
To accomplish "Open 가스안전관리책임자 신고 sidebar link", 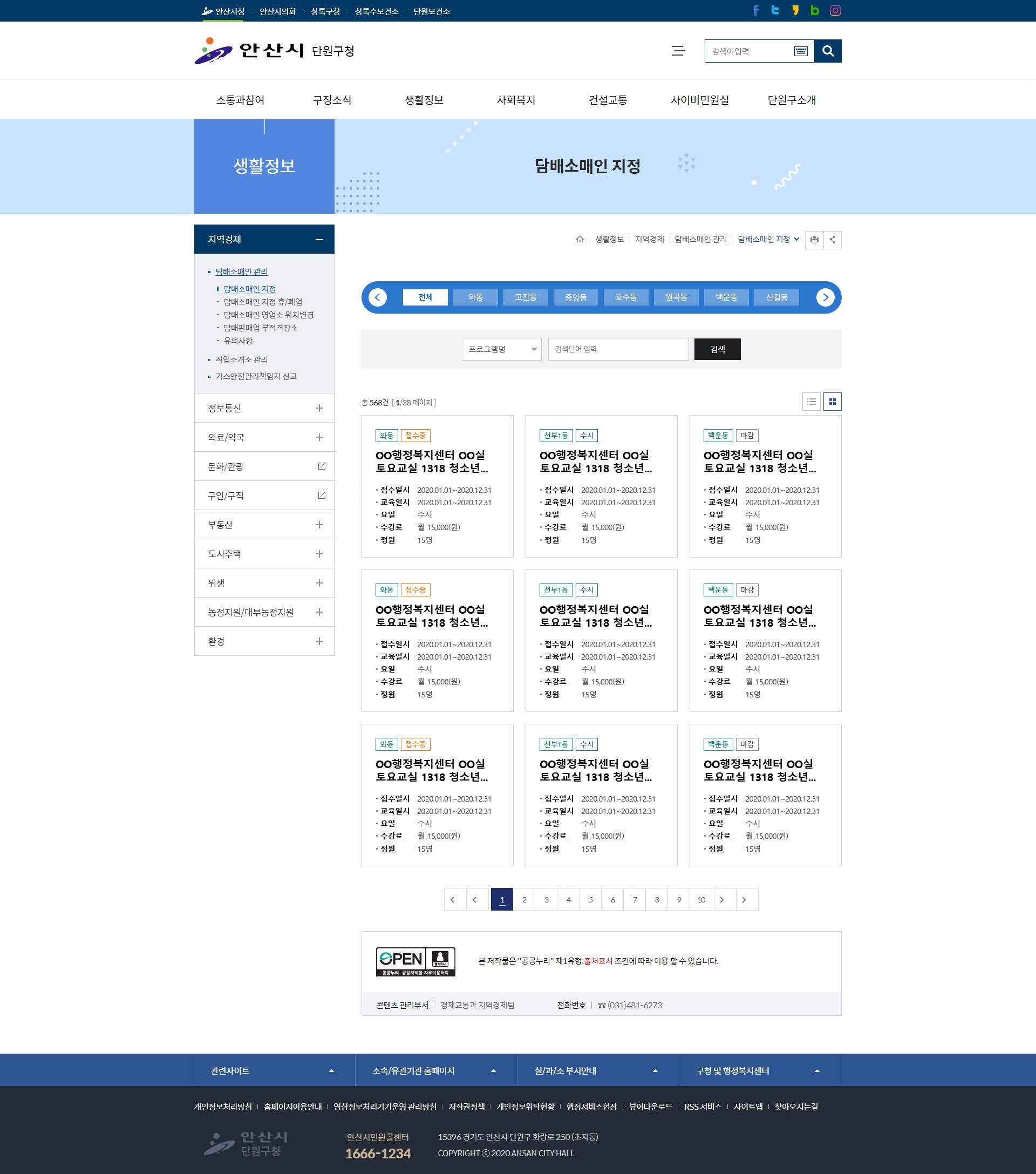I will (x=256, y=376).
